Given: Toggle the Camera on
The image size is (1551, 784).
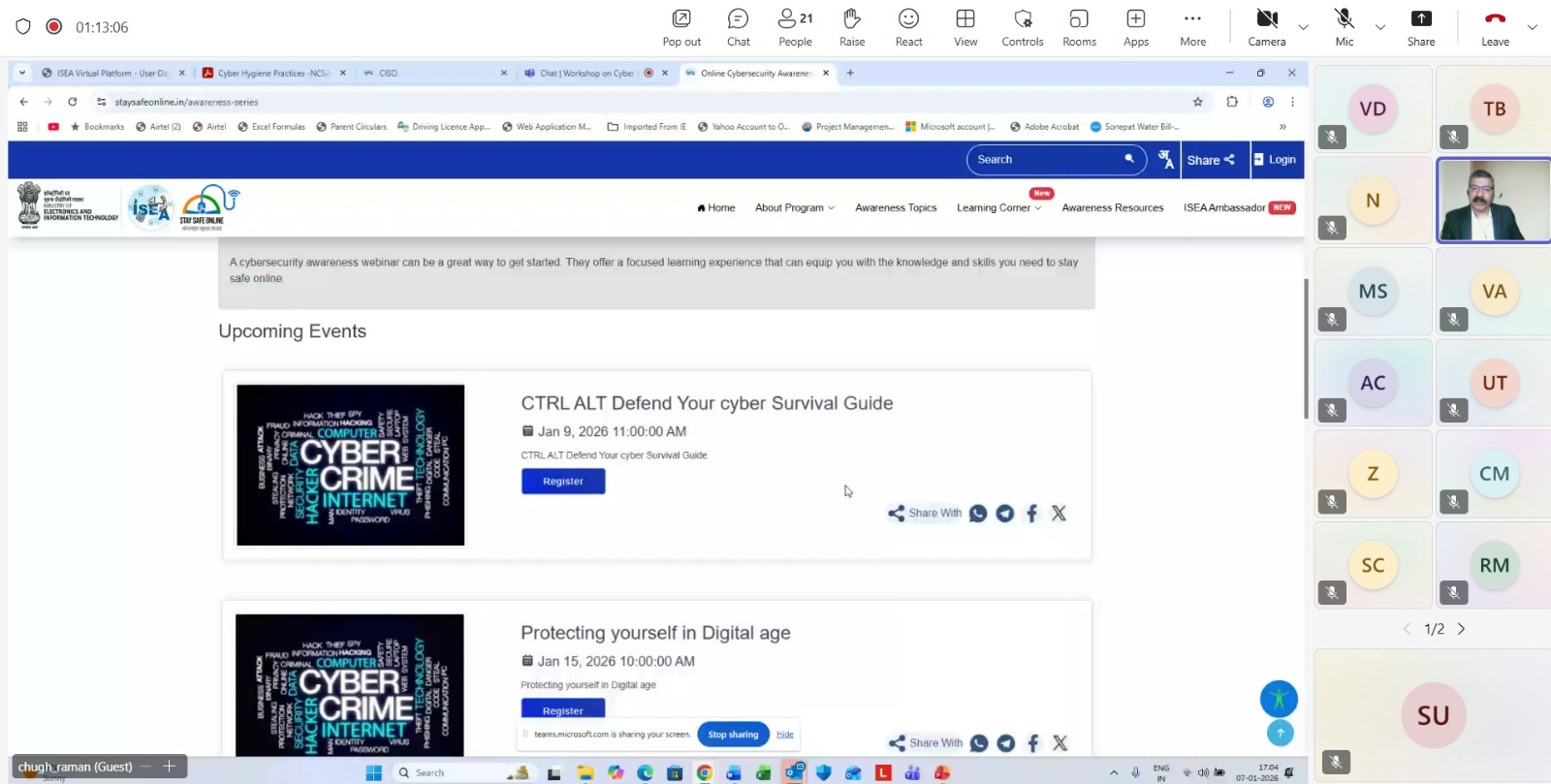Looking at the screenshot, I should [1266, 26].
